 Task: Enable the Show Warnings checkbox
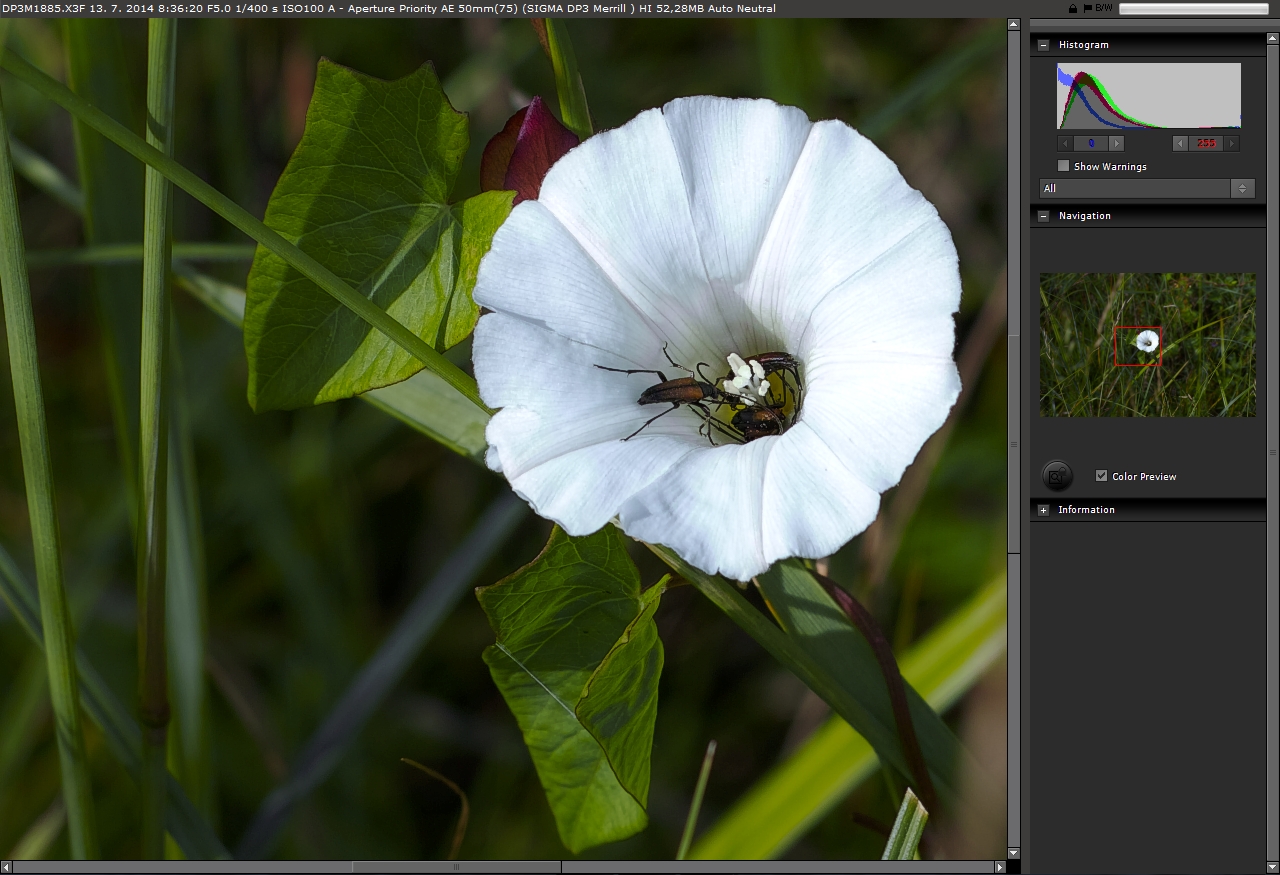pyautogui.click(x=1064, y=166)
